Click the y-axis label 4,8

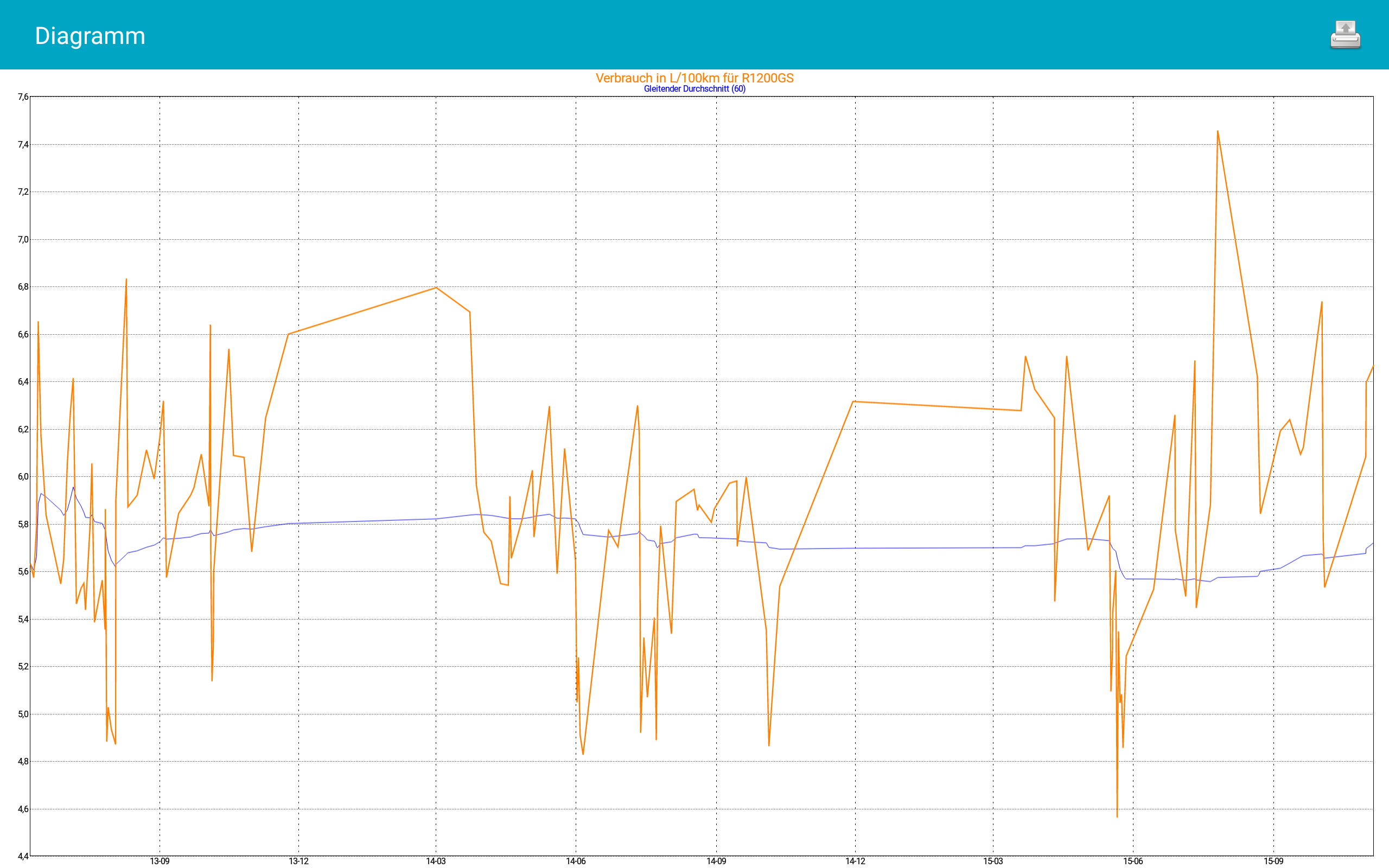pyautogui.click(x=23, y=761)
